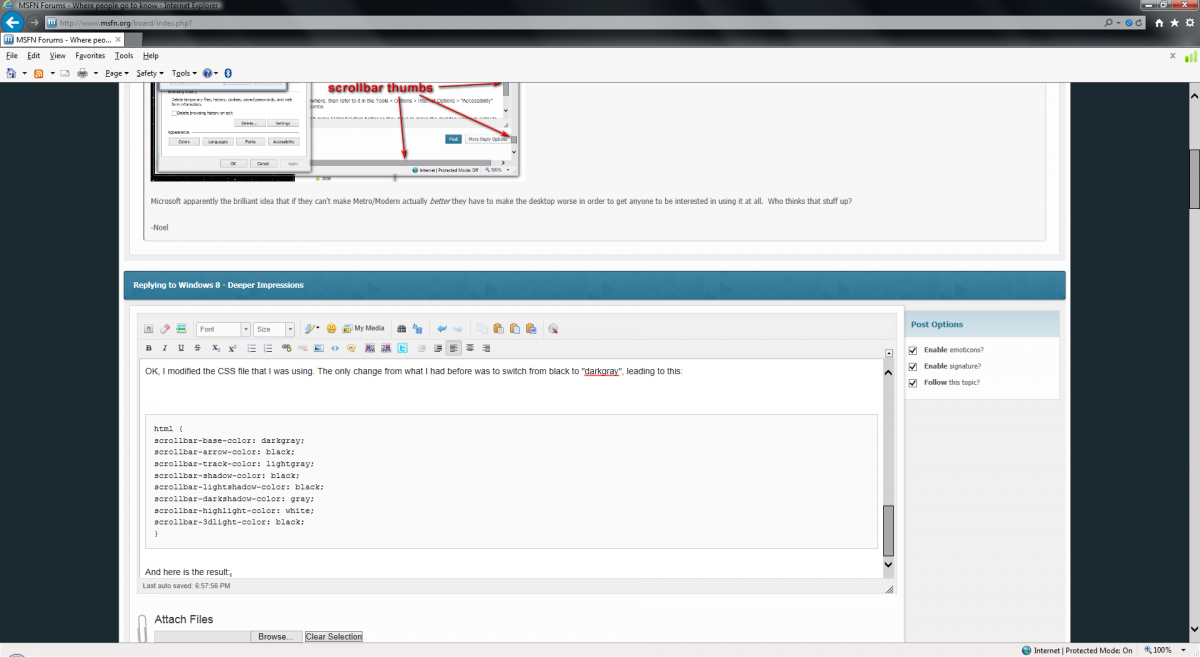Open the zoom level dropdown arrow in the status bar
The width and height of the screenshot is (1200, 657).
[1181, 650]
